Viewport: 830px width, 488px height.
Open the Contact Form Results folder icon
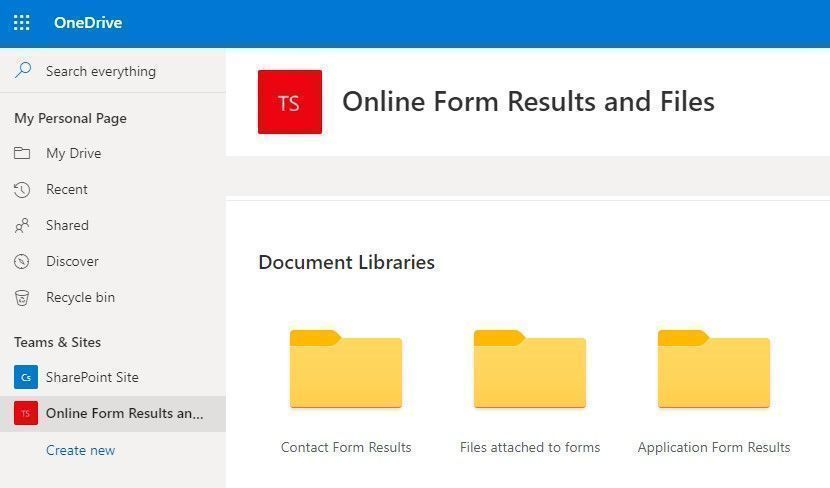click(346, 369)
